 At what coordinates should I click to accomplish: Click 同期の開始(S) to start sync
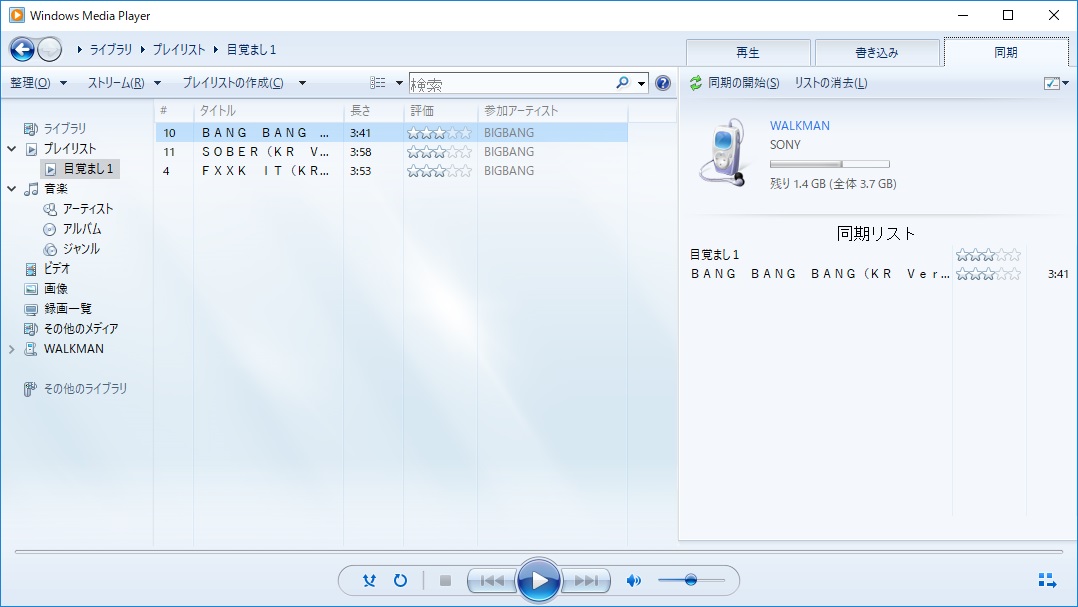pyautogui.click(x=744, y=83)
